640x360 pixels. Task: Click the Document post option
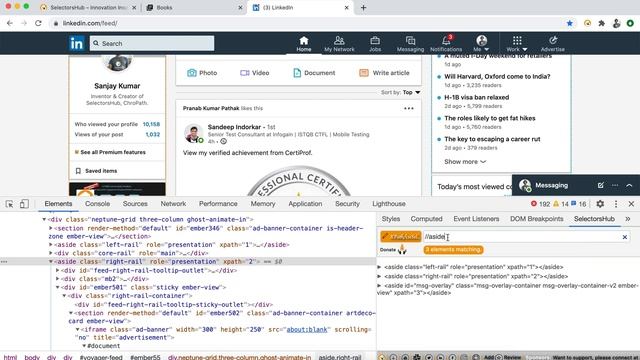pyautogui.click(x=314, y=73)
